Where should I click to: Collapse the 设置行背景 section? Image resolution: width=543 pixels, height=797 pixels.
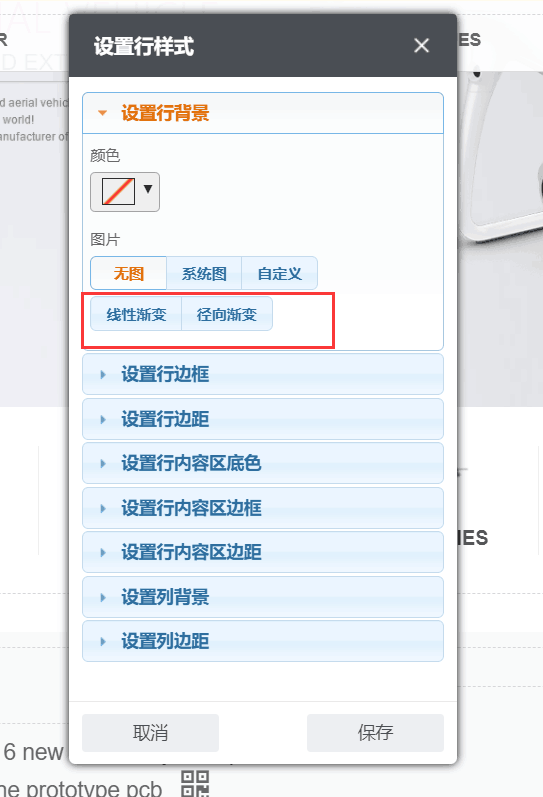click(263, 113)
